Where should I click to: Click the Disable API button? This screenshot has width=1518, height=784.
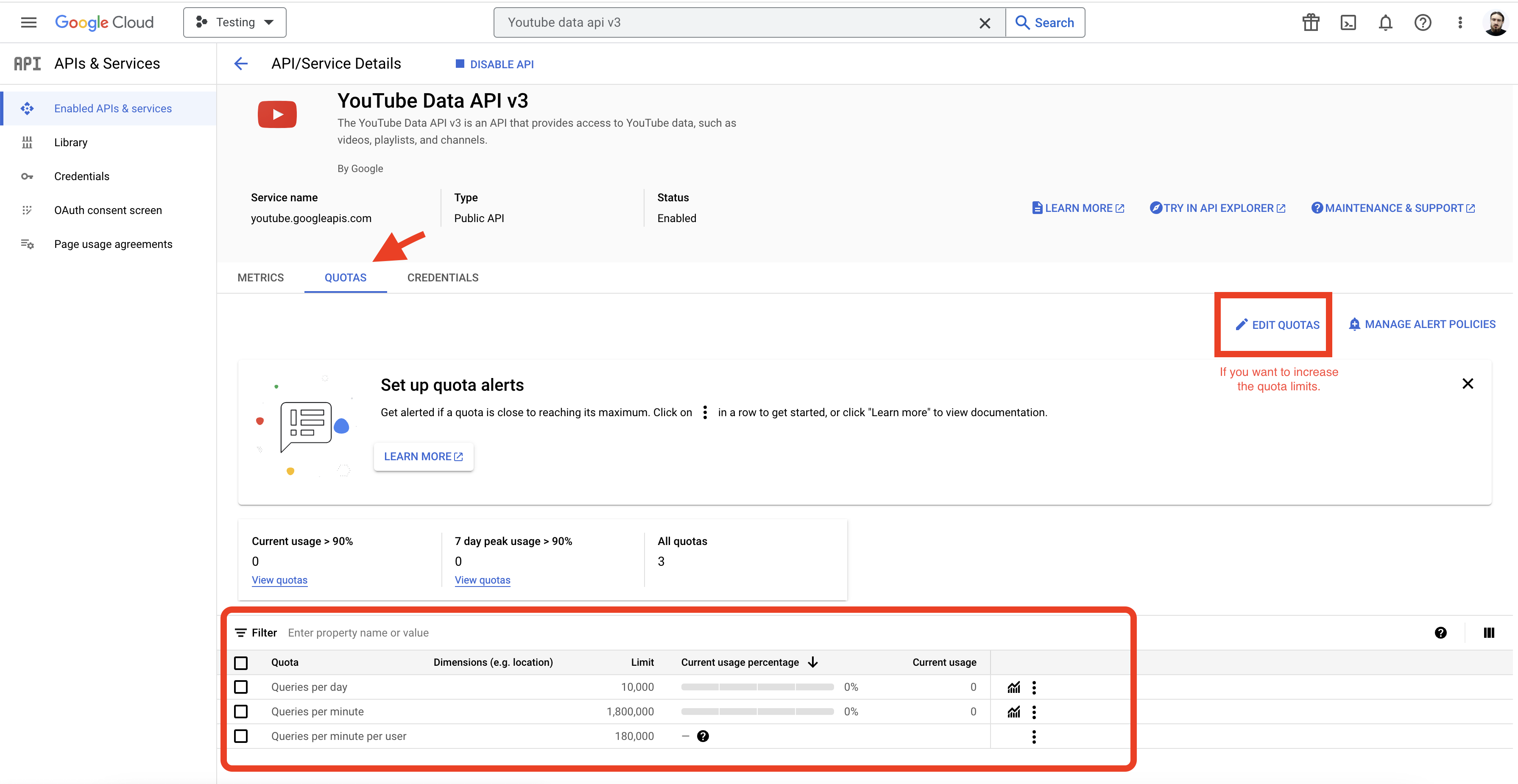point(495,64)
